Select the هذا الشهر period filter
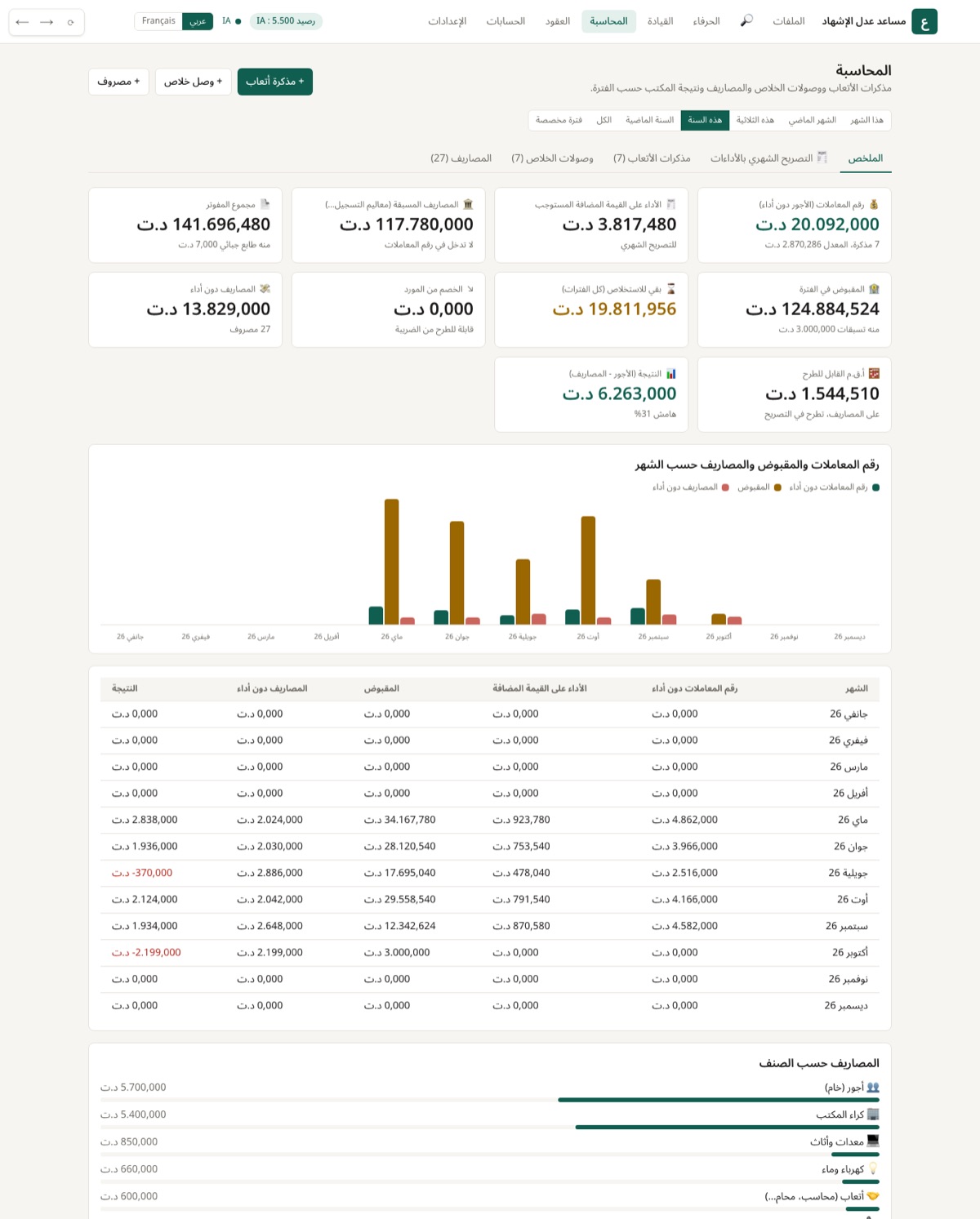Screen dimensions: 980x1219 866,120
